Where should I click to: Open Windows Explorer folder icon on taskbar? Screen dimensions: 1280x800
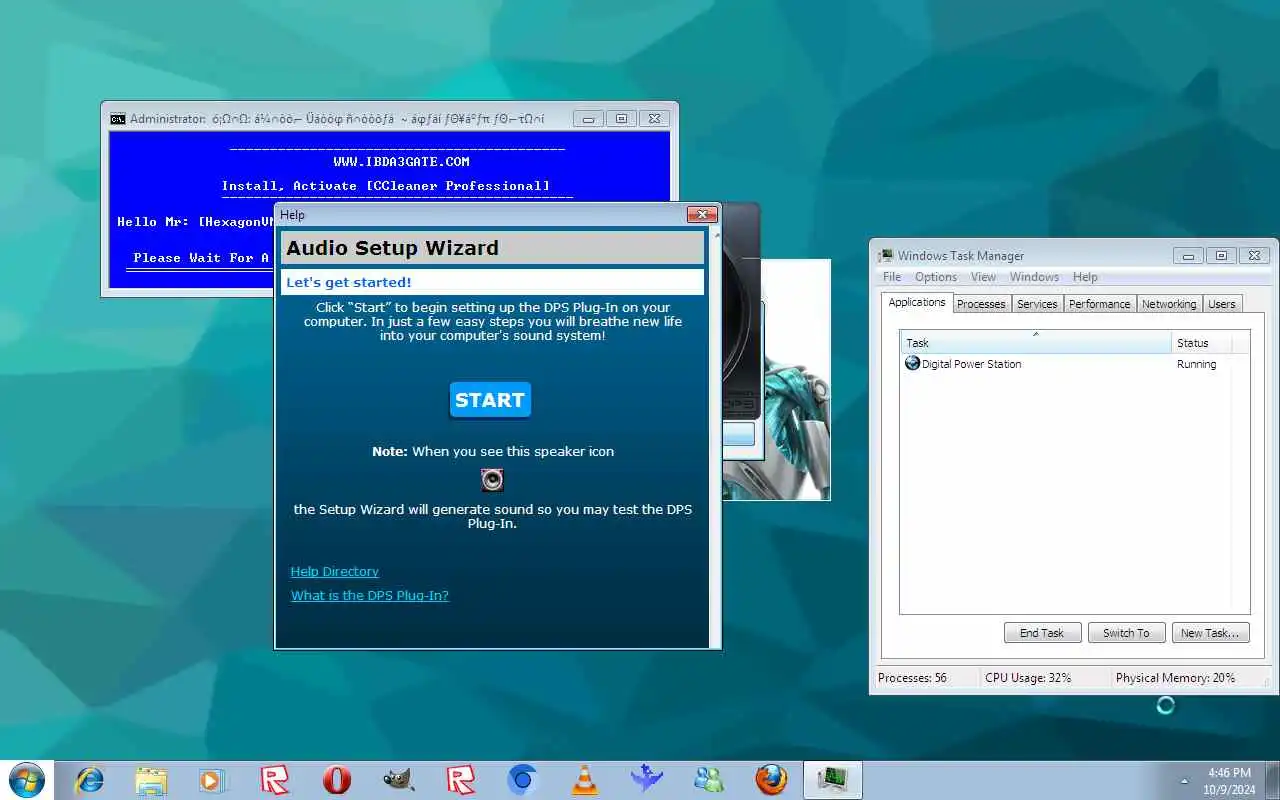[151, 779]
